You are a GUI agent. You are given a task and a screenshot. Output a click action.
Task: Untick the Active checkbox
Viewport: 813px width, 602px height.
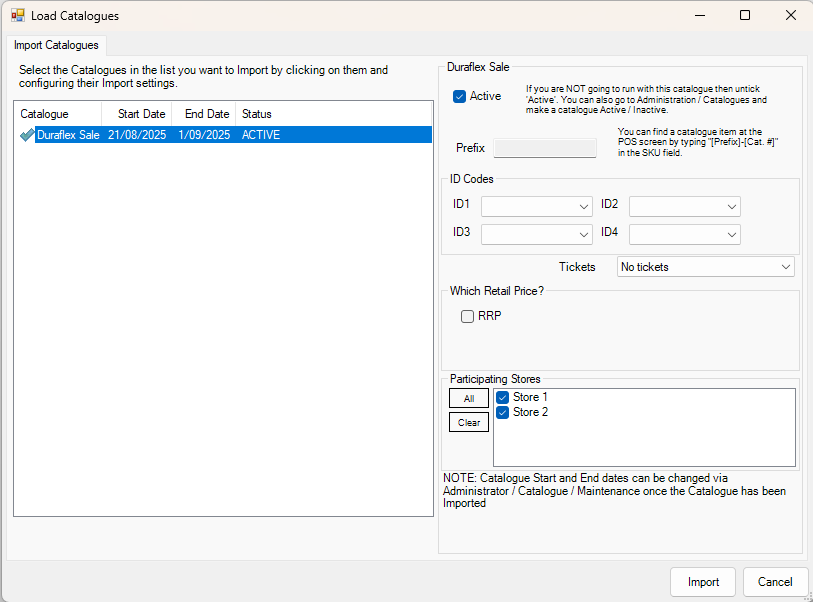[x=460, y=97]
